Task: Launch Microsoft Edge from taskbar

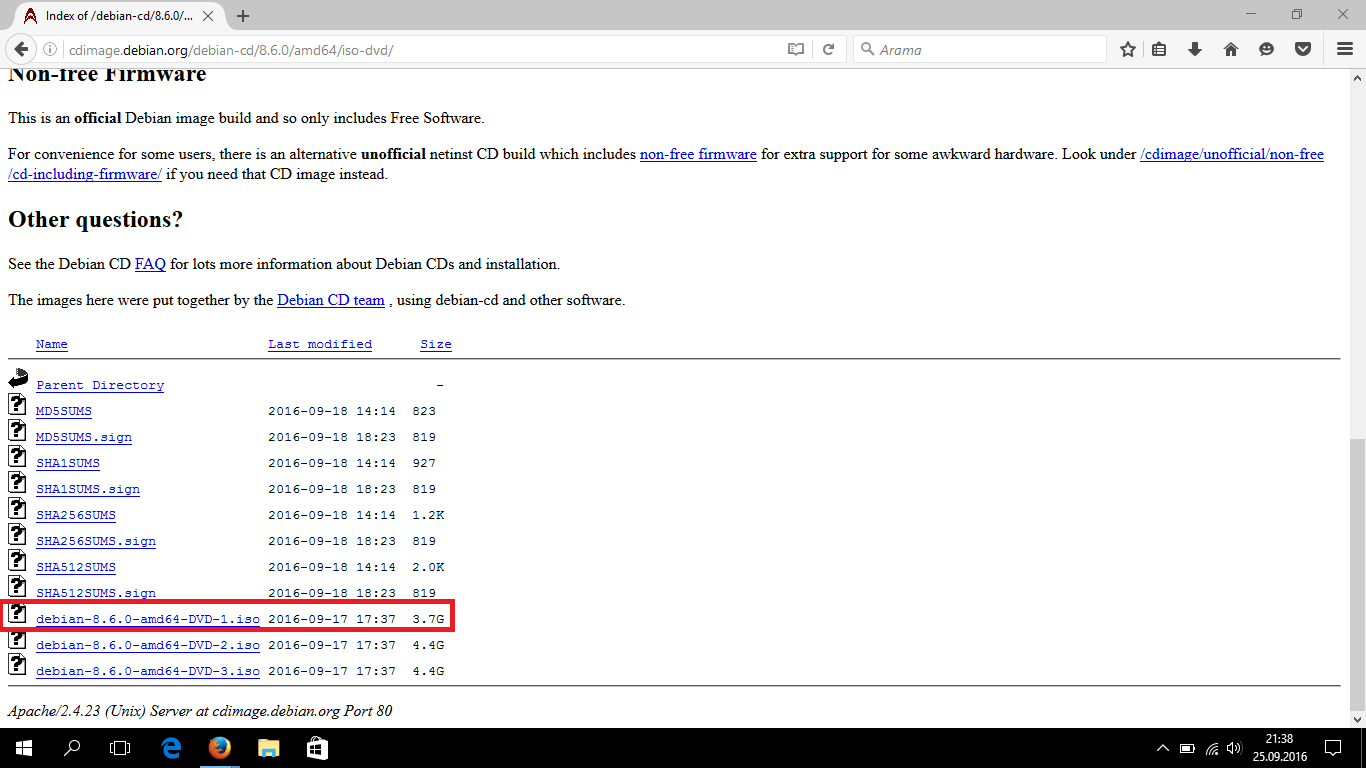Action: coord(171,748)
